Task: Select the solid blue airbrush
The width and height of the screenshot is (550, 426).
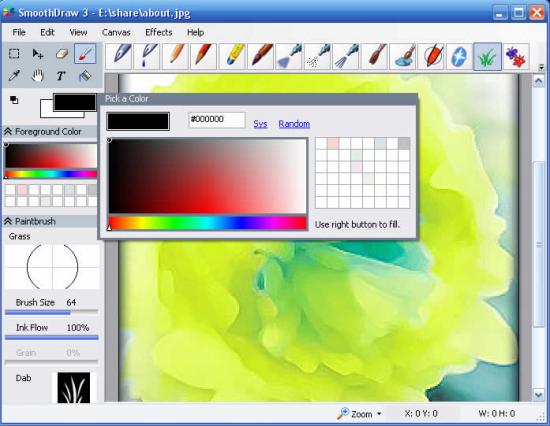Action: tap(289, 56)
